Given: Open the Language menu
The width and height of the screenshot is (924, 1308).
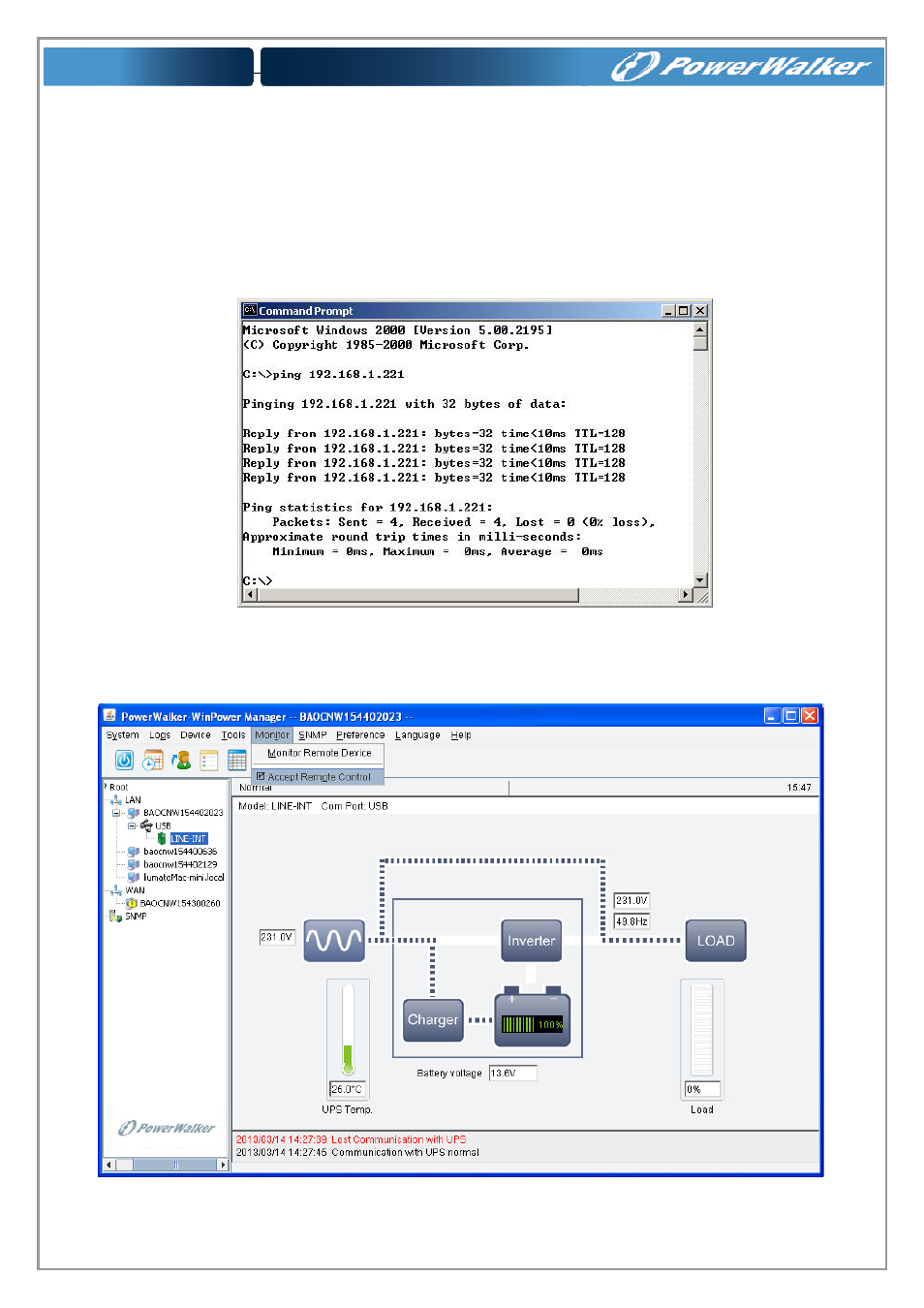Looking at the screenshot, I should [x=417, y=735].
